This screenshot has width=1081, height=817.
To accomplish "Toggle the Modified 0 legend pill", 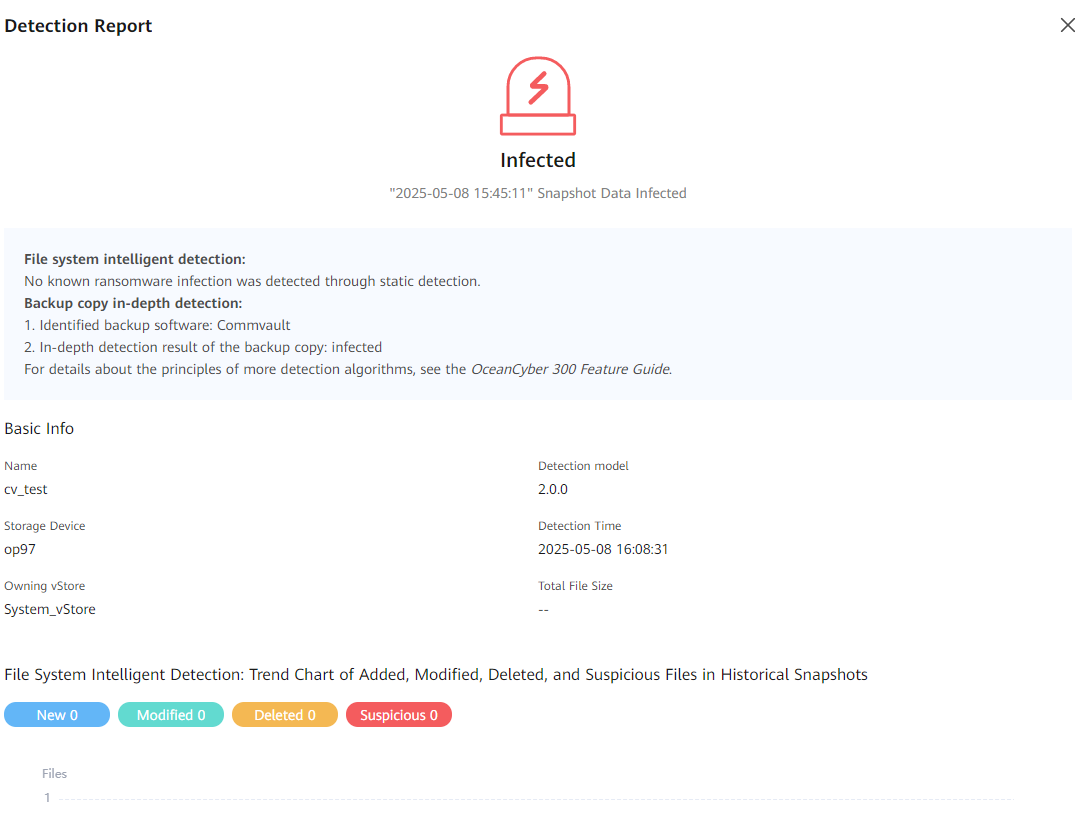I will (x=171, y=715).
